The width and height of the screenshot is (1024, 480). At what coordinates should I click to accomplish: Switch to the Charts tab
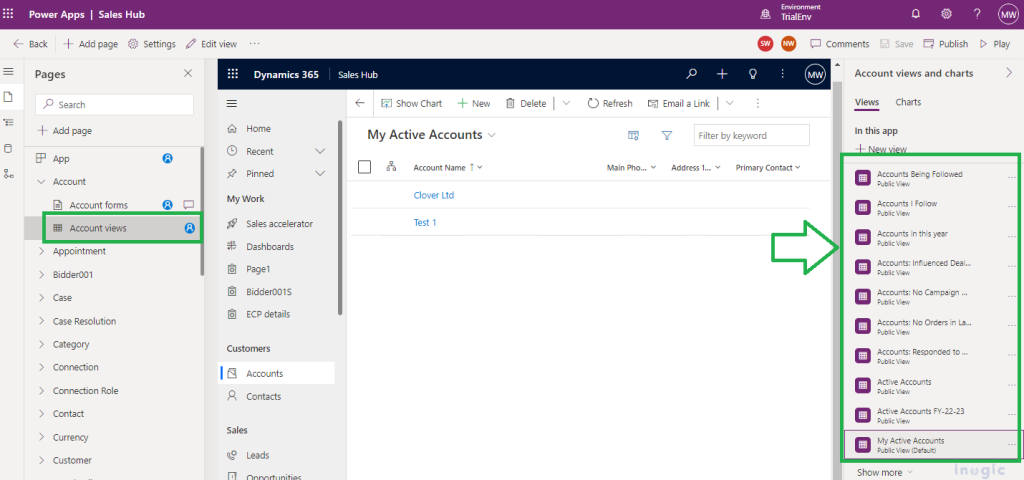point(908,102)
